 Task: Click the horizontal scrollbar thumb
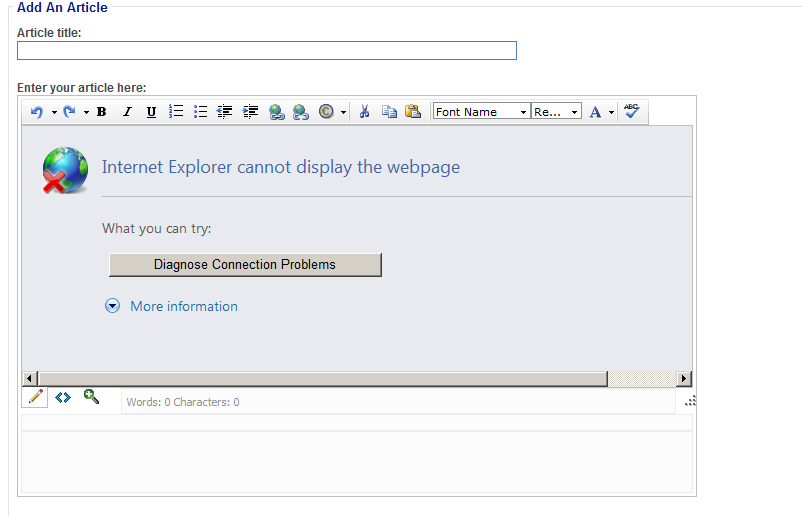pyautogui.click(x=323, y=378)
